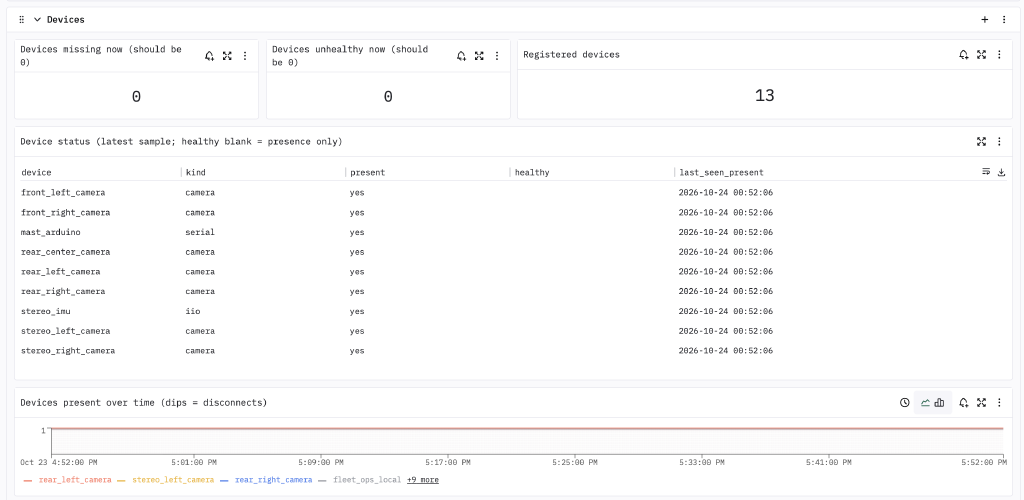Open Device status table panel menu
This screenshot has width=1024, height=500.
click(x=999, y=142)
